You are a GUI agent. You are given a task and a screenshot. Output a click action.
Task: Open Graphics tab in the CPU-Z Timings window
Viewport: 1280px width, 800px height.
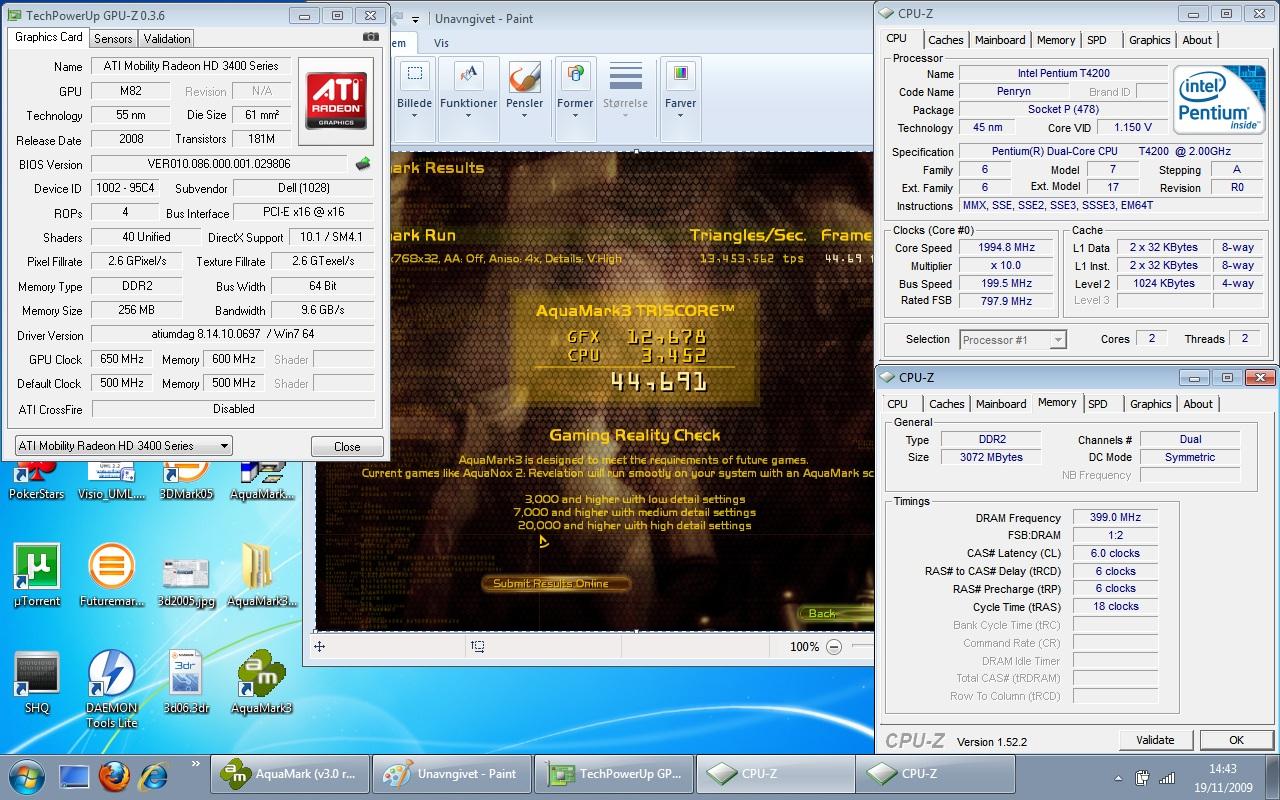coord(1150,404)
